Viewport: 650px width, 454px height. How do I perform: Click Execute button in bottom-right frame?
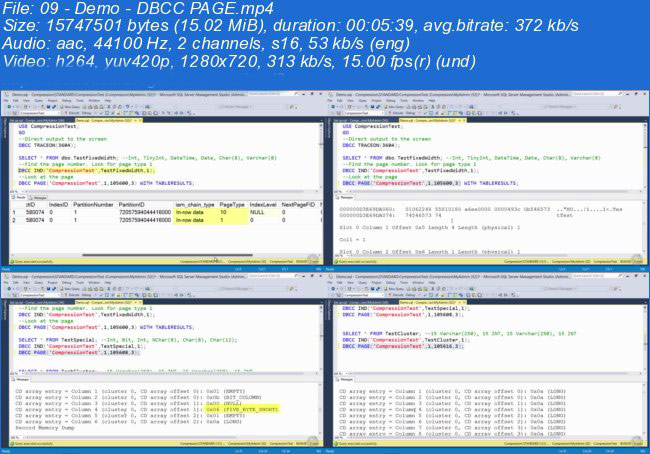click(x=395, y=295)
